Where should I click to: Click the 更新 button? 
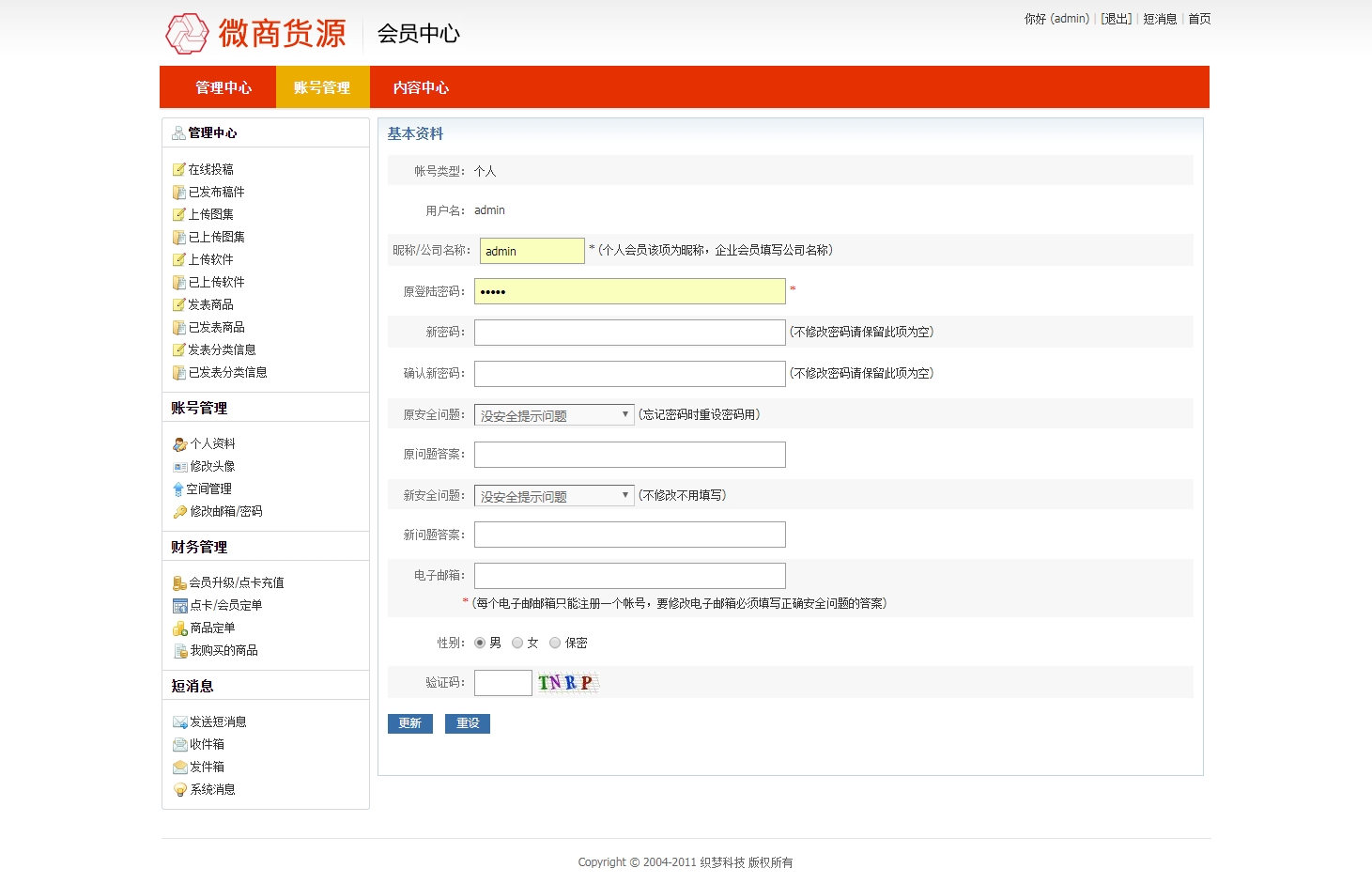point(409,723)
